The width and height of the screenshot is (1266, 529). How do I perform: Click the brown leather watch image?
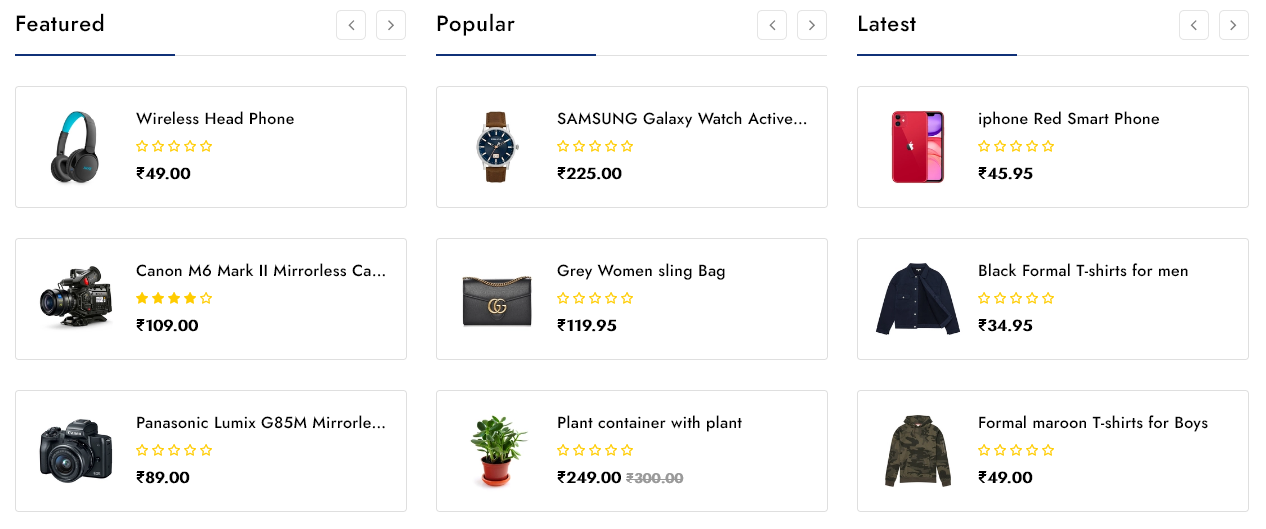[497, 147]
